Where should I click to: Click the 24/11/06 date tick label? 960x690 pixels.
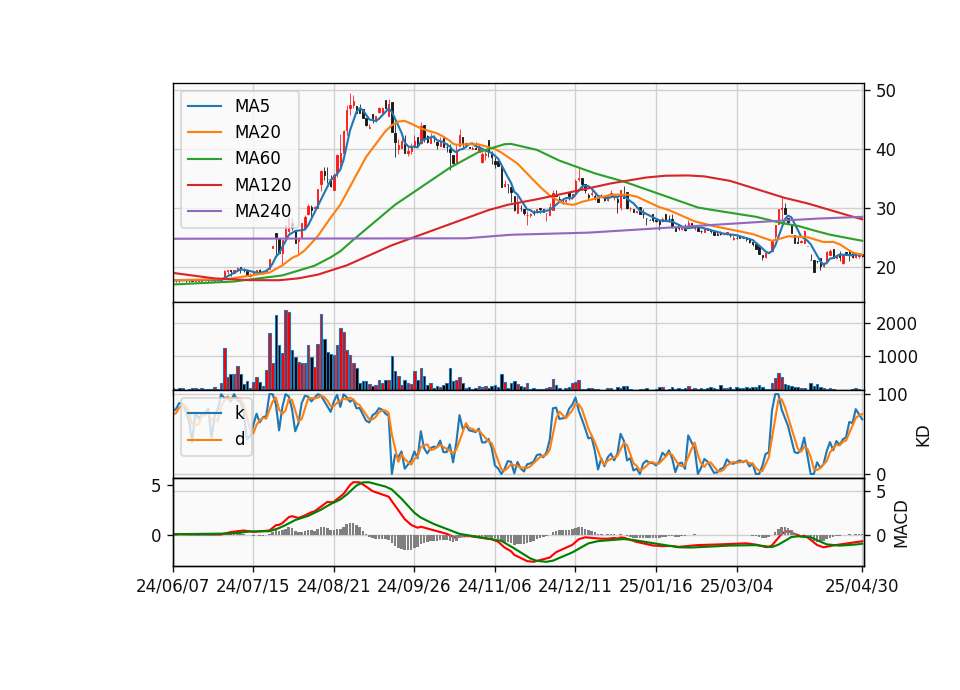pos(495,587)
